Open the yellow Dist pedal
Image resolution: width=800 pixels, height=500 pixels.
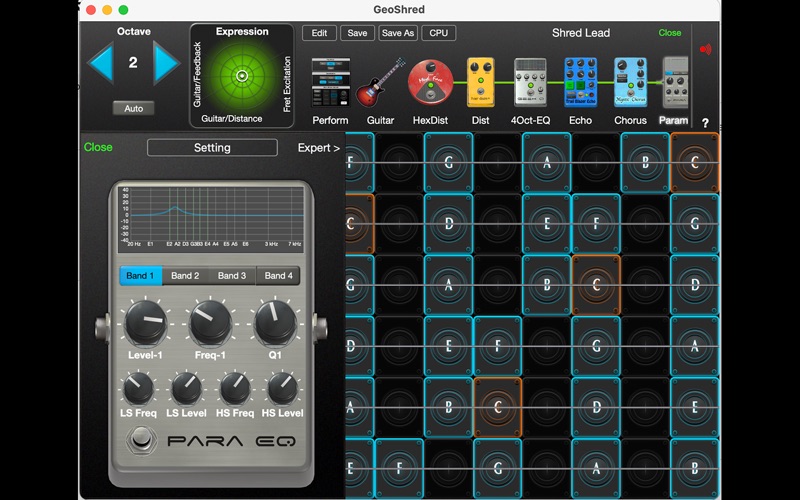pyautogui.click(x=481, y=82)
